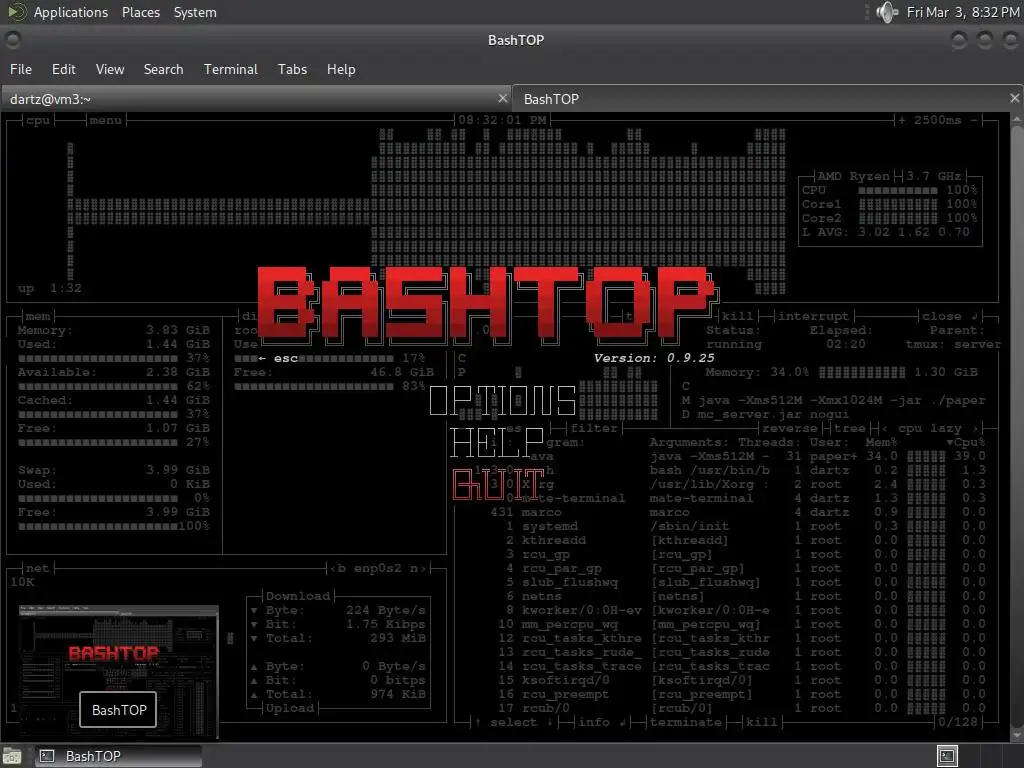Open the Search menu
Screen dimensions: 1024x768
(163, 69)
